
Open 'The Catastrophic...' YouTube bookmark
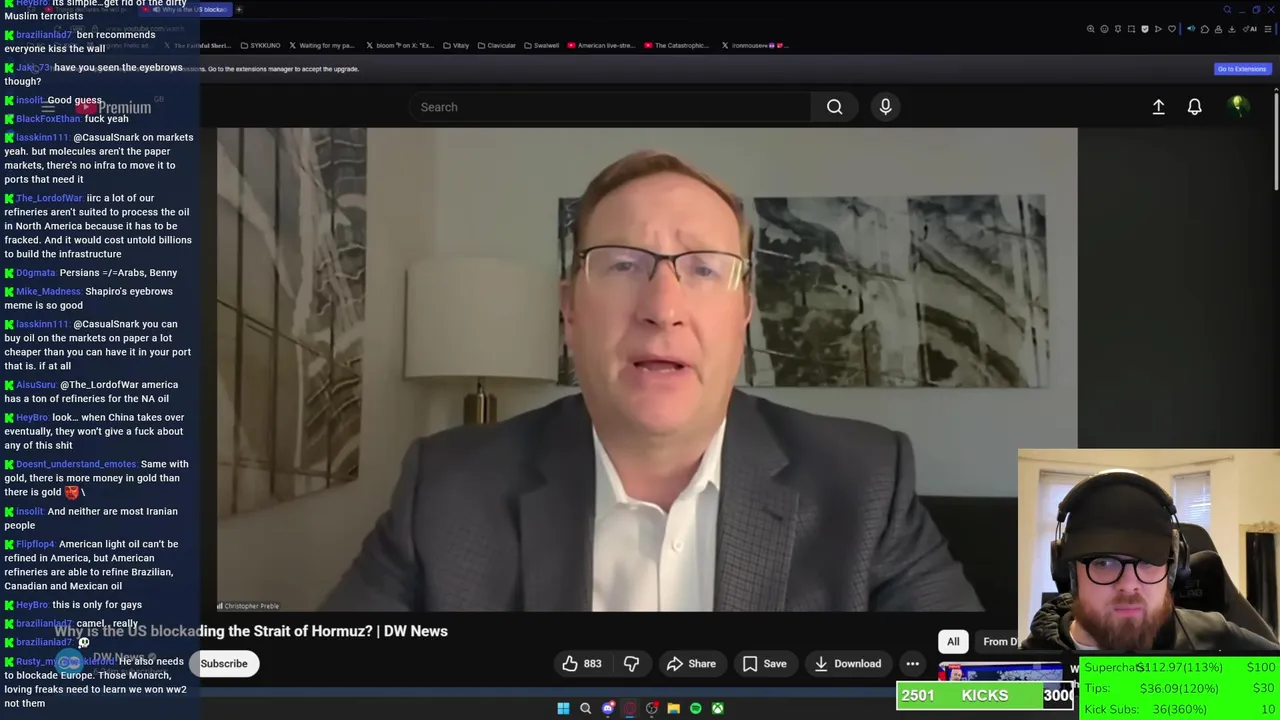pos(677,45)
